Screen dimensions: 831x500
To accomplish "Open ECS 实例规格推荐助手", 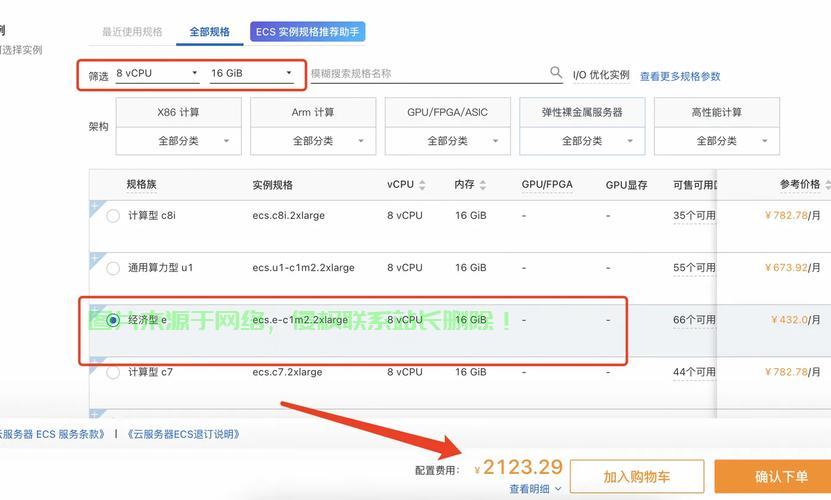I will pos(308,32).
